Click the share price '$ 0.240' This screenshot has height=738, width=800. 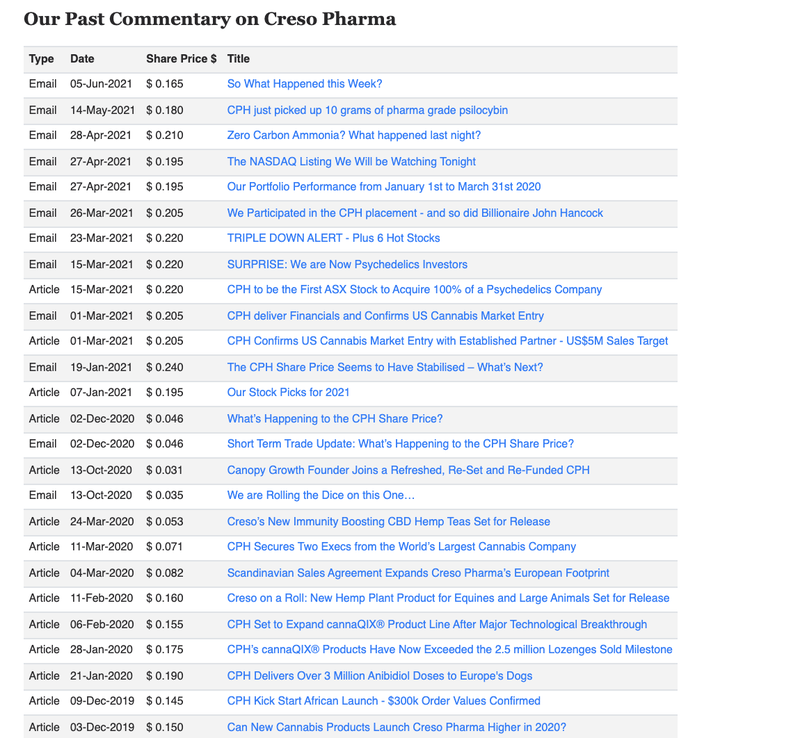pos(164,368)
